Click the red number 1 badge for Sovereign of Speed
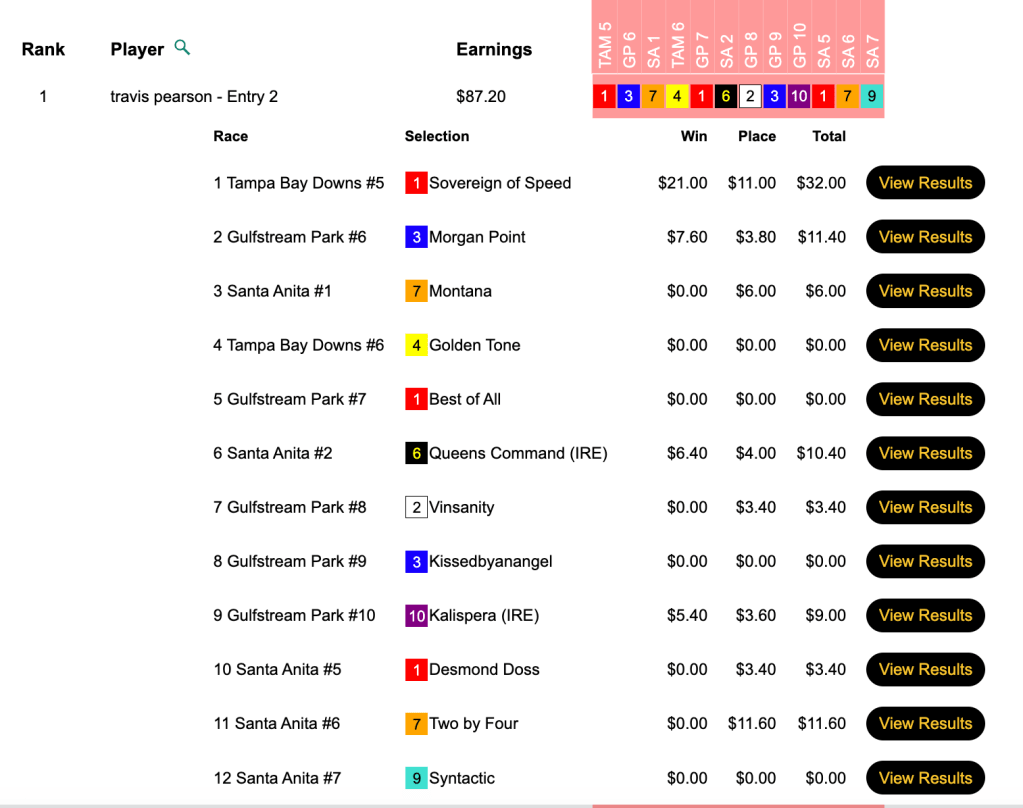The height and width of the screenshot is (808, 1023). (x=416, y=183)
